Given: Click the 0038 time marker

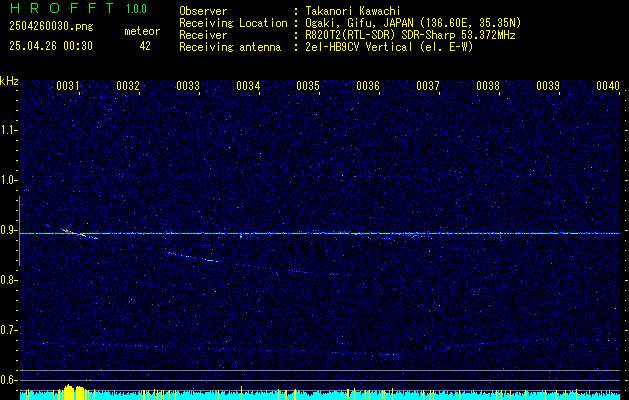Looking at the screenshot, I should (x=488, y=86).
